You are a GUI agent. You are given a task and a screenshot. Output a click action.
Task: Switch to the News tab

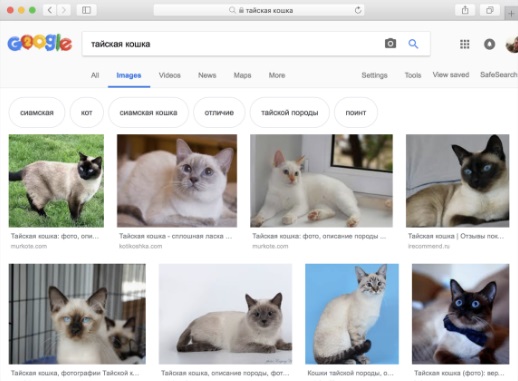pyautogui.click(x=207, y=75)
